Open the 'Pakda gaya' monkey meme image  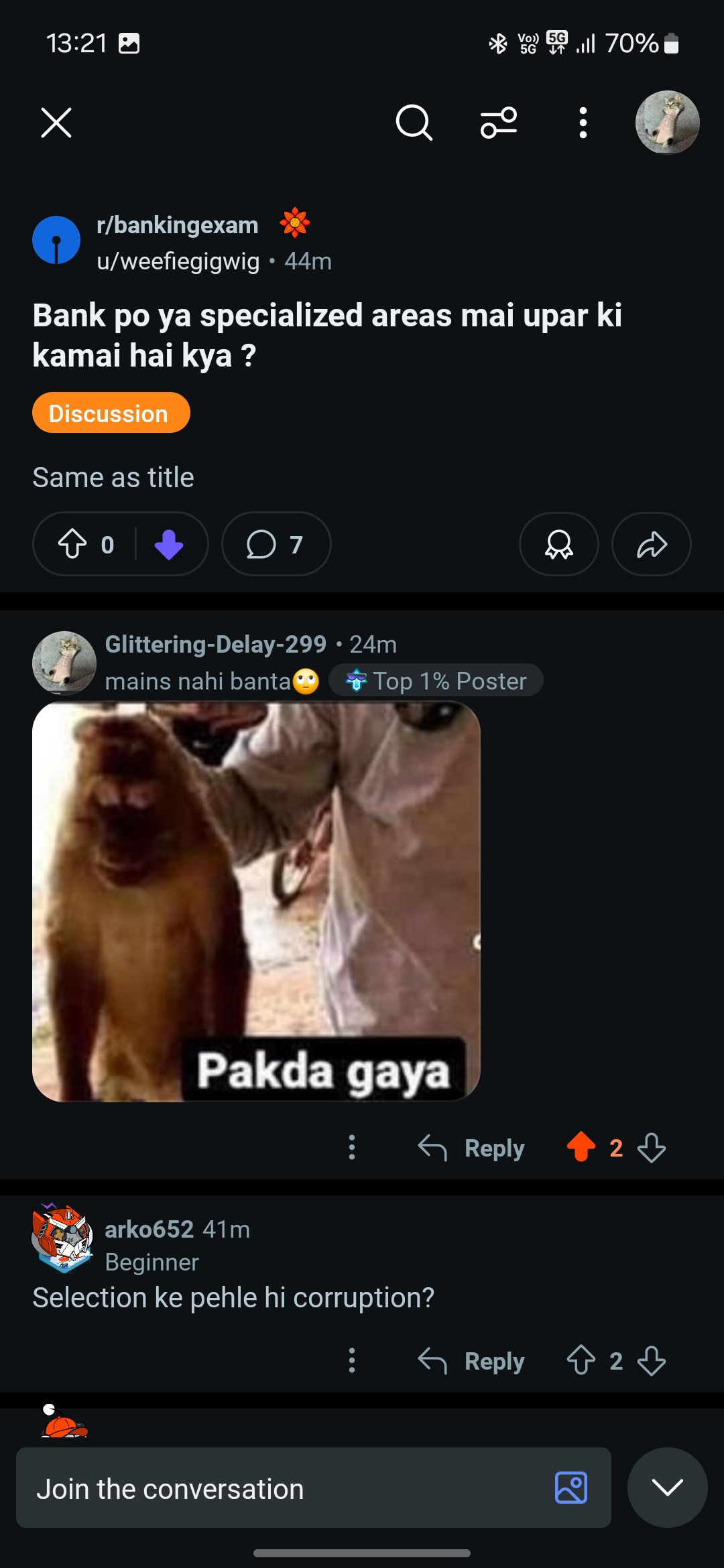tap(256, 901)
